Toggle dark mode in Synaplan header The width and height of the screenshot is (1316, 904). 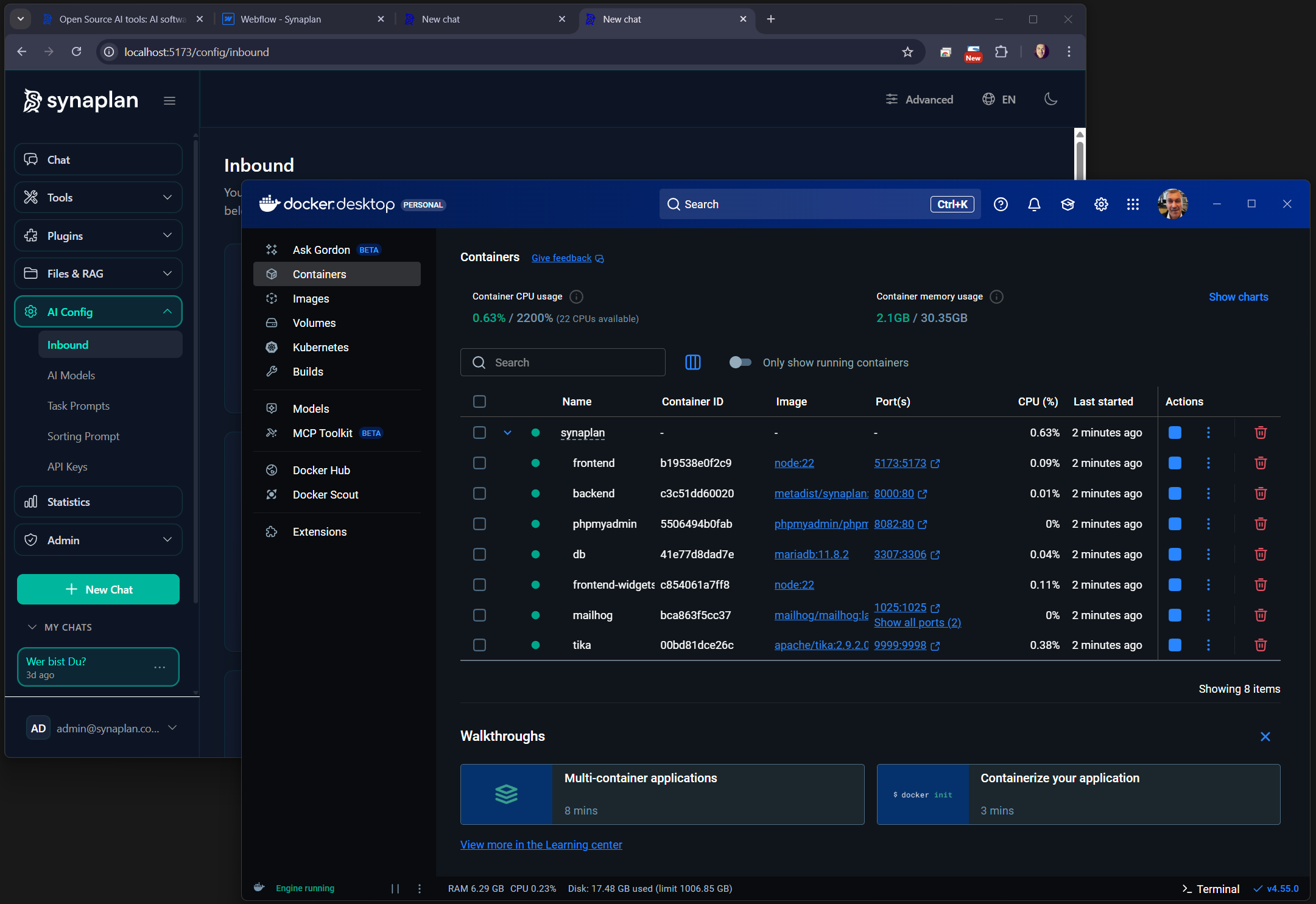[x=1050, y=99]
